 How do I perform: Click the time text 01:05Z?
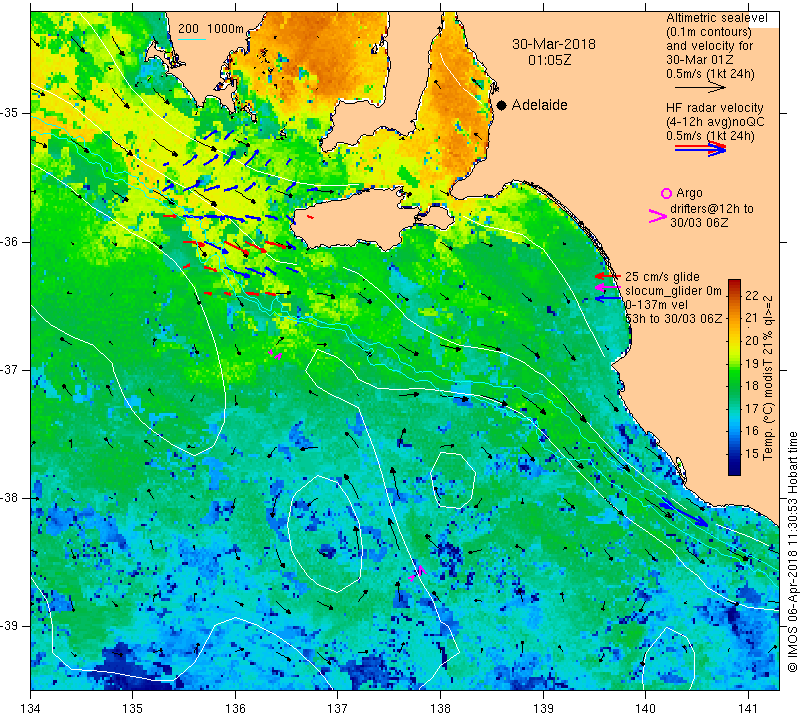tap(549, 60)
